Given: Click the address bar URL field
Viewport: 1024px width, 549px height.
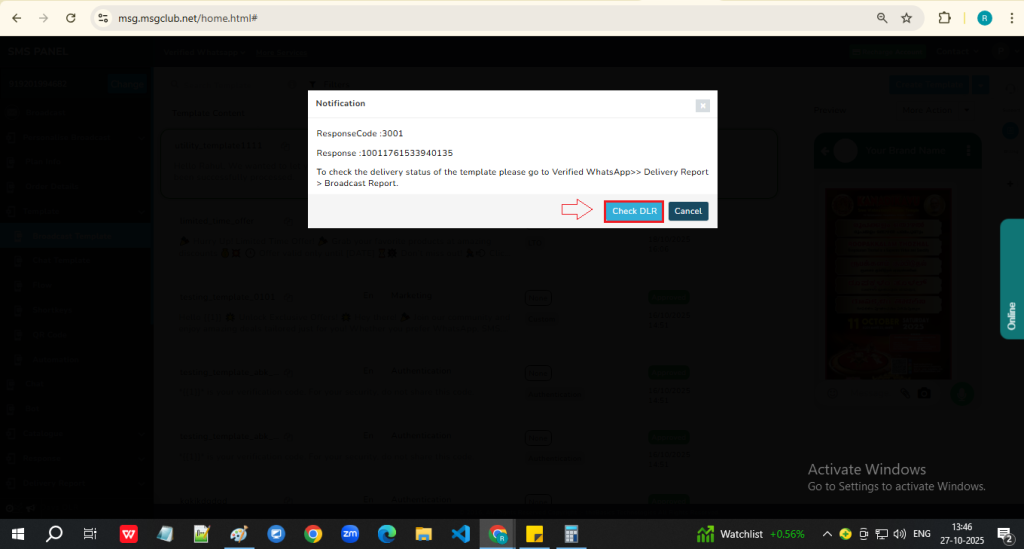Looking at the screenshot, I should pyautogui.click(x=400, y=18).
